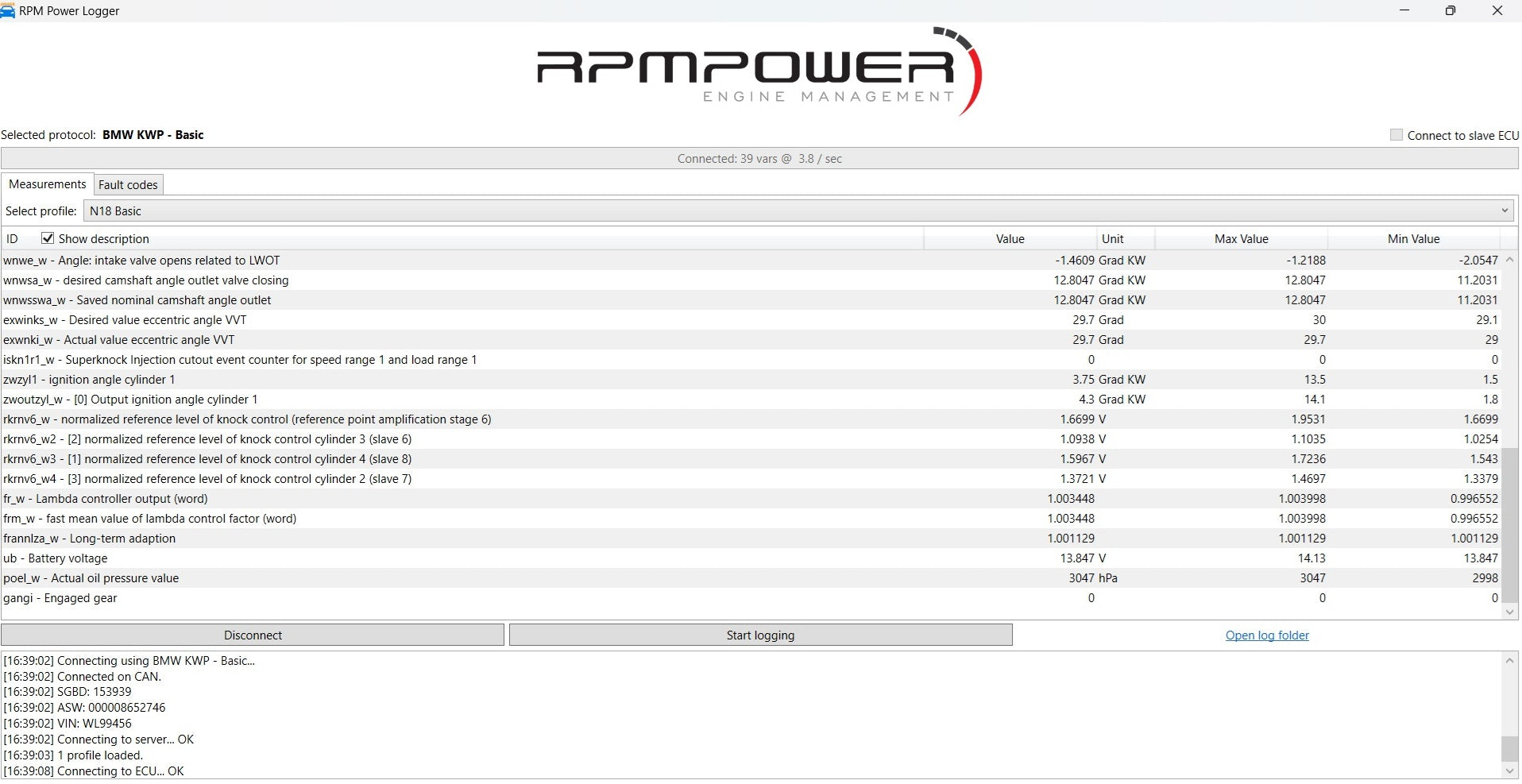
Task: Select the Battery voltage measurement row
Action: click(477, 558)
